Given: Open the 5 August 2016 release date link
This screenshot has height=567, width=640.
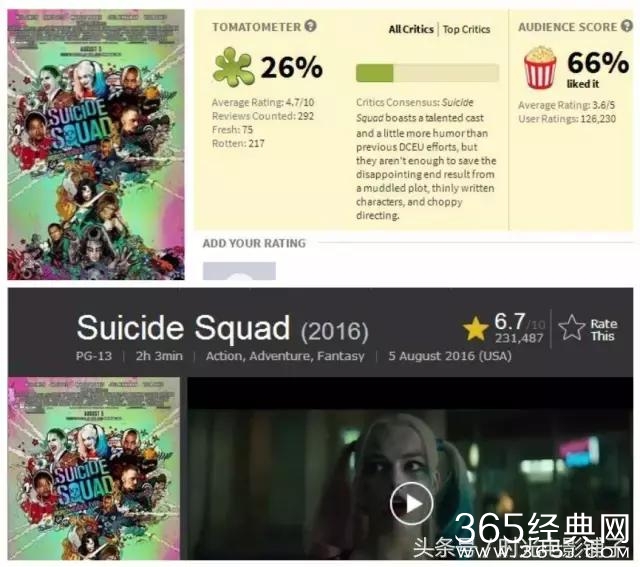Looking at the screenshot, I should coord(450,356).
